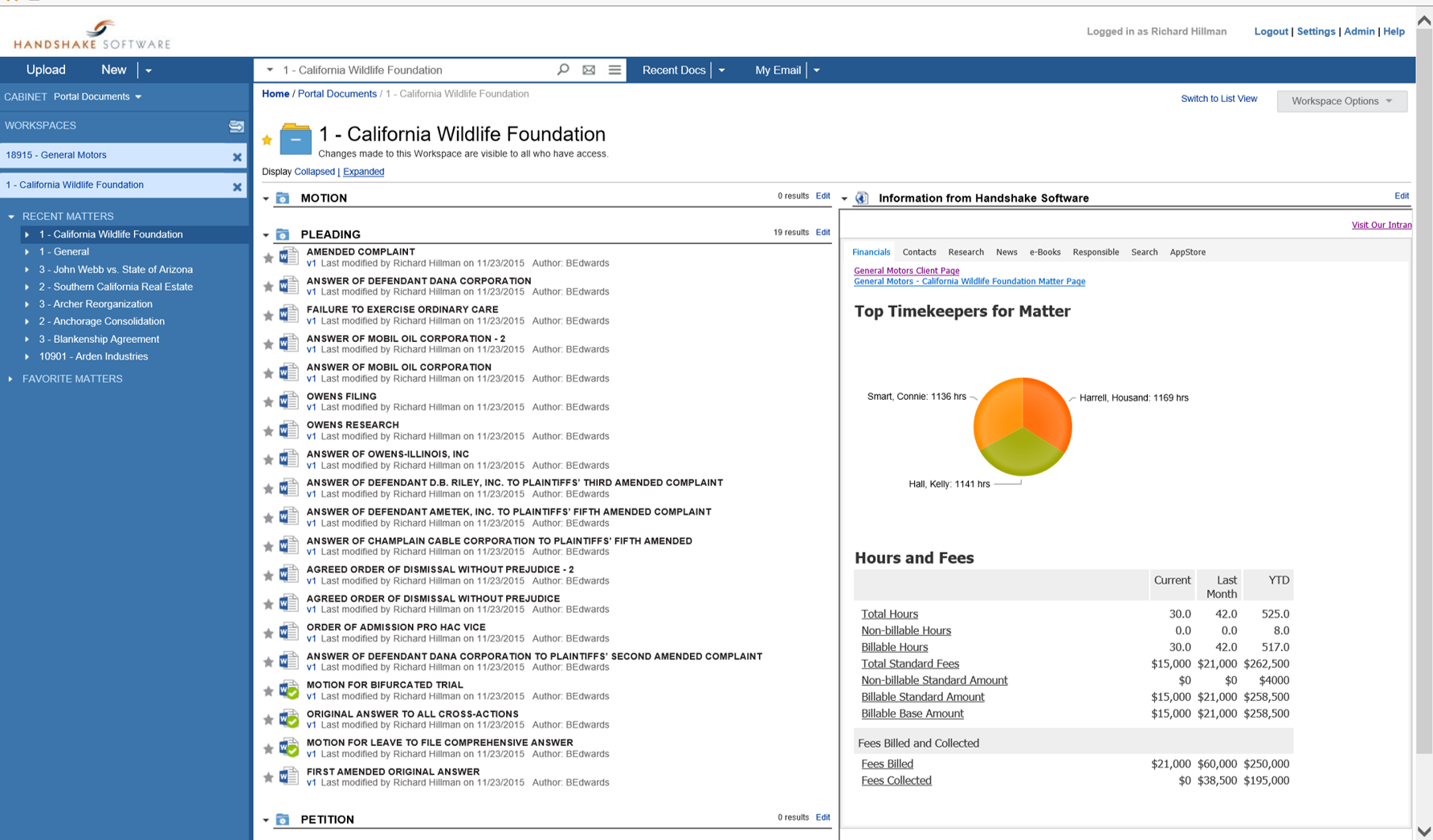This screenshot has height=840, width=1433.
Task: Close the 1 - California Wildlife Foundation workspace tab
Action: click(x=237, y=186)
